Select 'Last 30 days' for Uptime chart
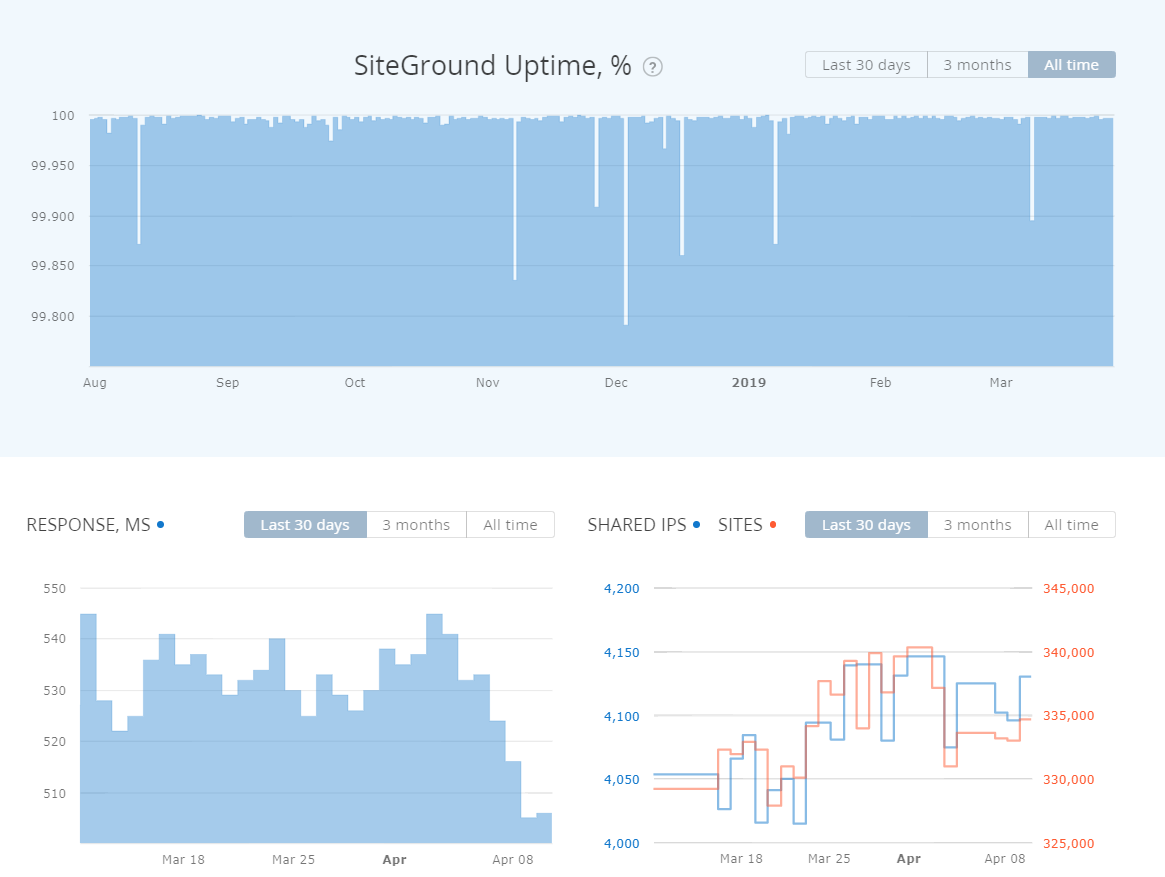 [866, 65]
